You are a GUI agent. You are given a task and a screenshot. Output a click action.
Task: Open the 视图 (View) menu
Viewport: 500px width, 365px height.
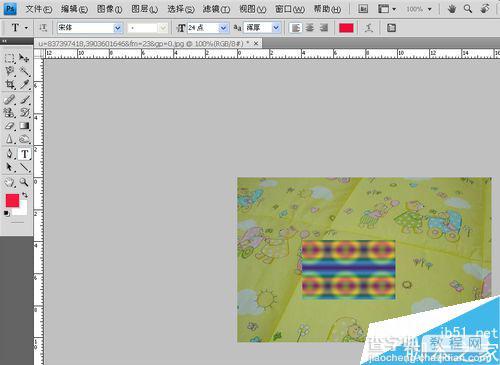coord(252,9)
